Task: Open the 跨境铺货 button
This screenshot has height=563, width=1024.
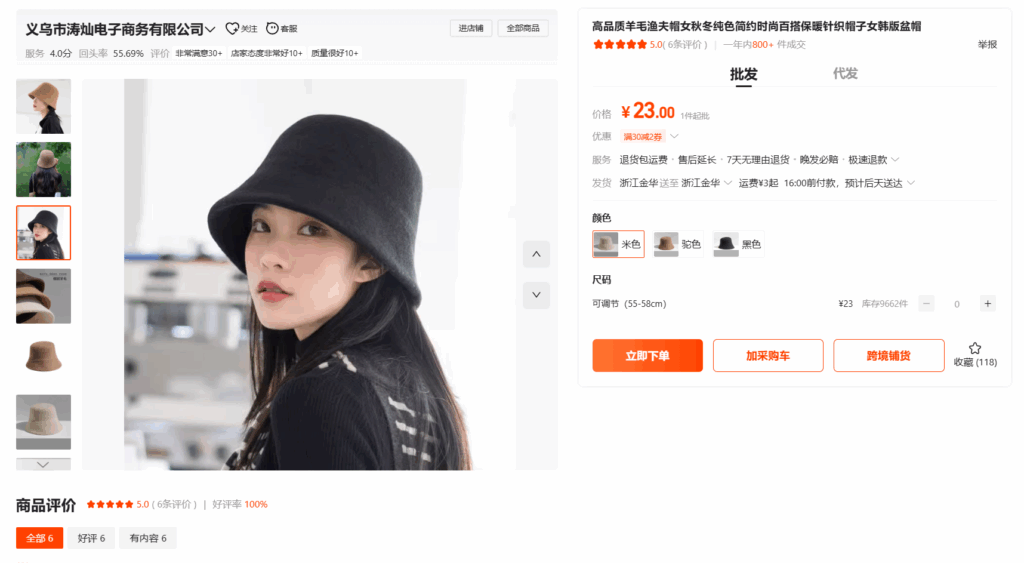Action: tap(889, 355)
